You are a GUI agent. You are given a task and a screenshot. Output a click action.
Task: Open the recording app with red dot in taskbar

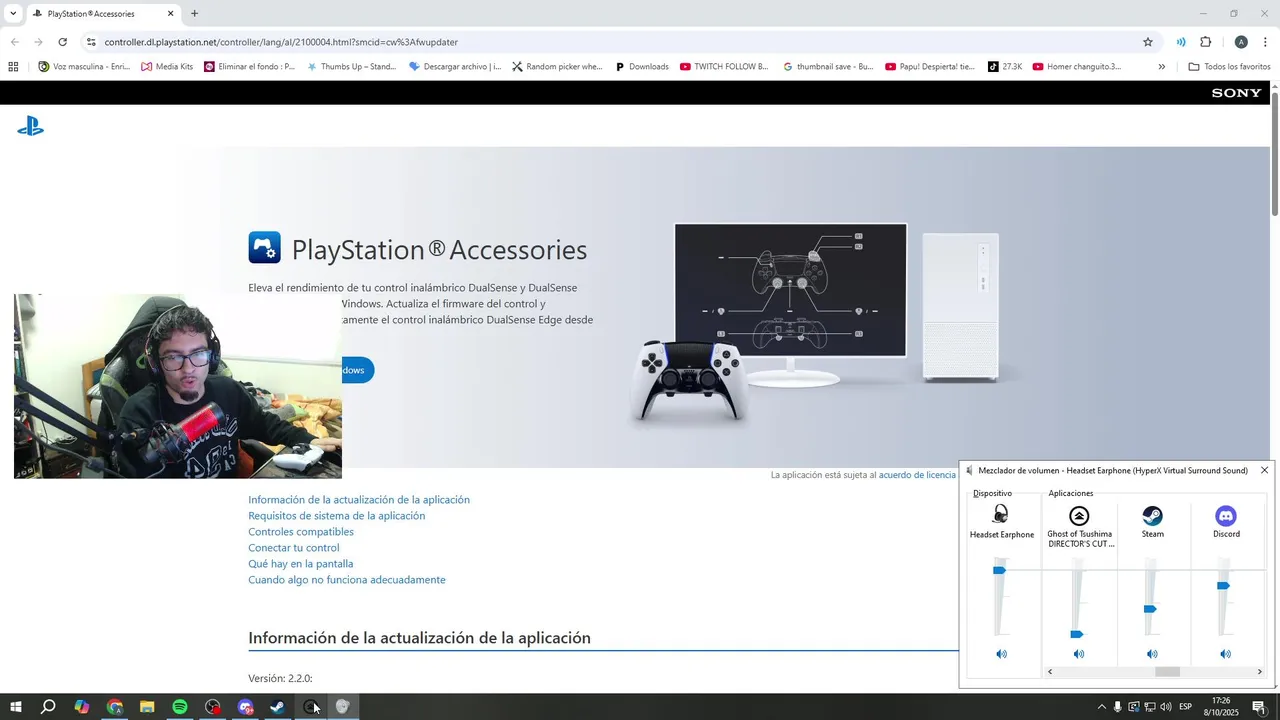[213, 707]
